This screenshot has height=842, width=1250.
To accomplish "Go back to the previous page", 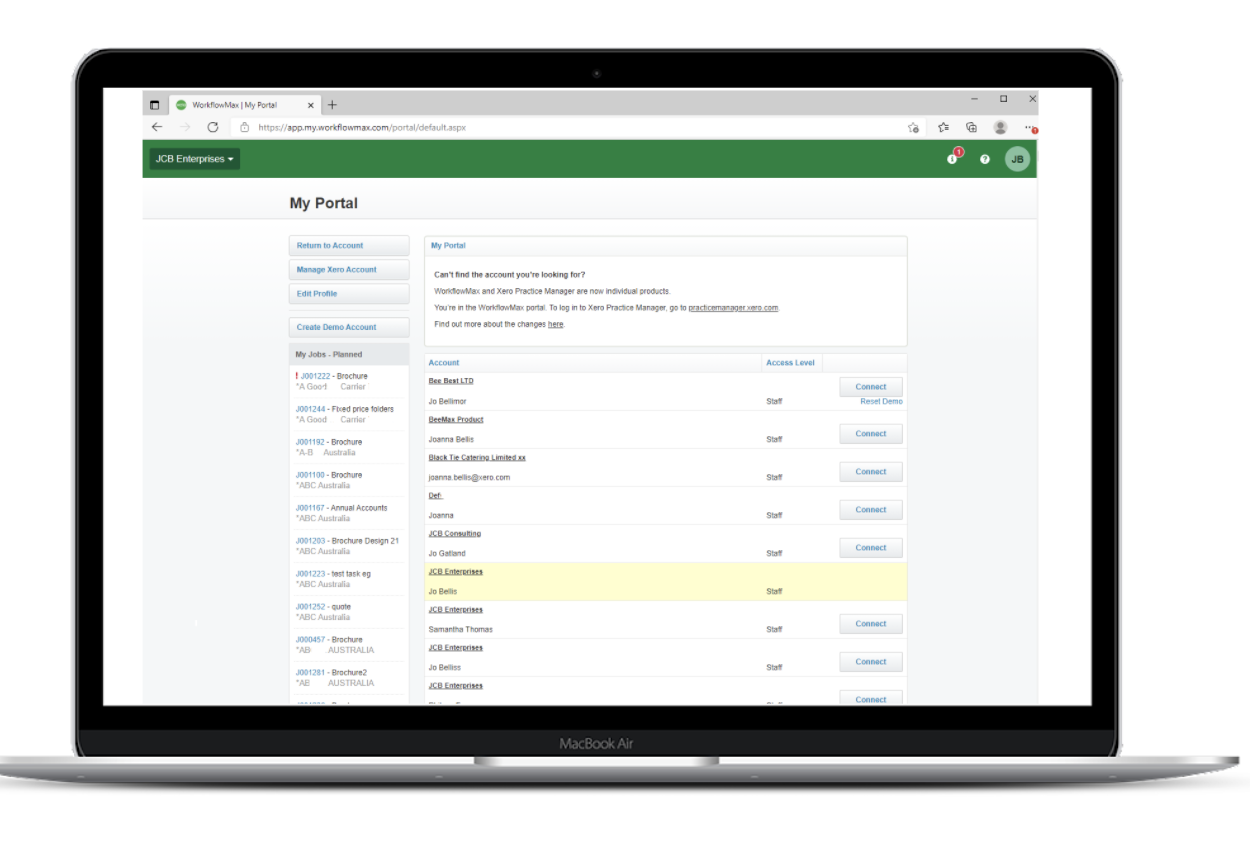I will point(157,127).
